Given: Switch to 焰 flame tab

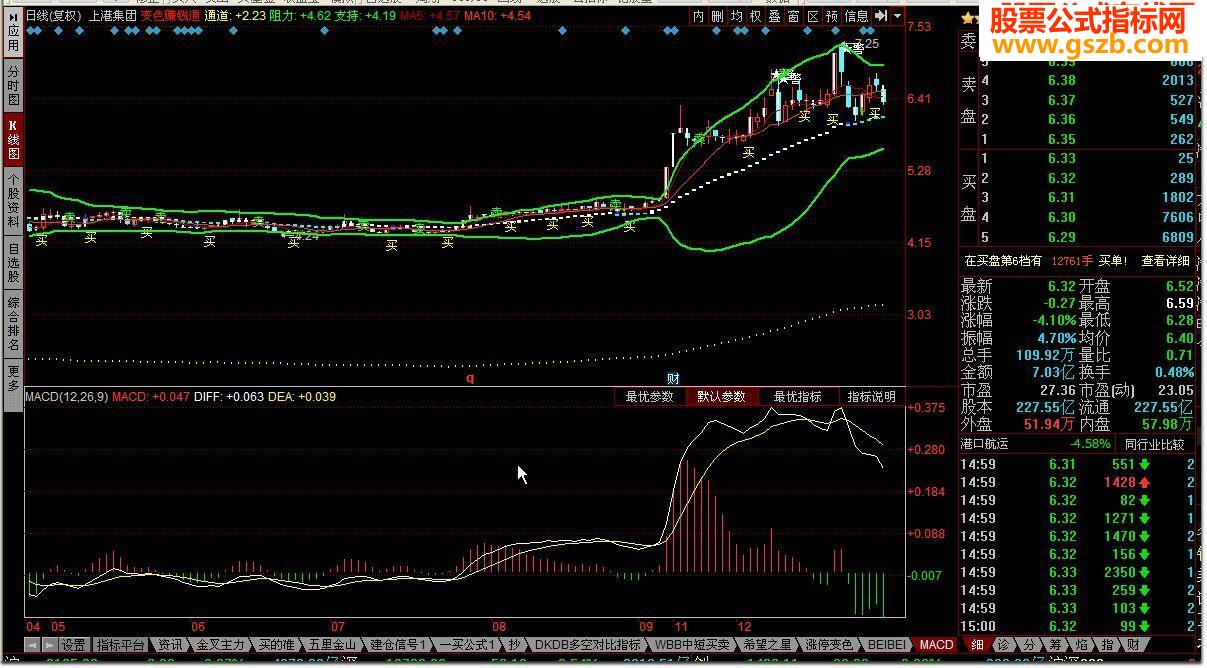Looking at the screenshot, I should point(1081,645).
